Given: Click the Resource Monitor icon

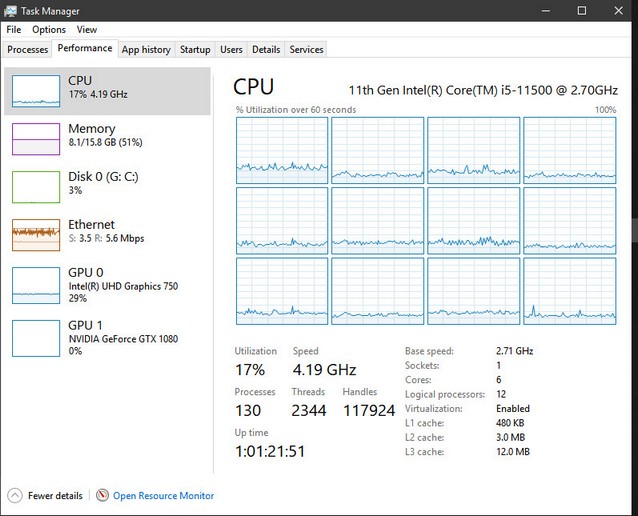Looking at the screenshot, I should (x=102, y=495).
